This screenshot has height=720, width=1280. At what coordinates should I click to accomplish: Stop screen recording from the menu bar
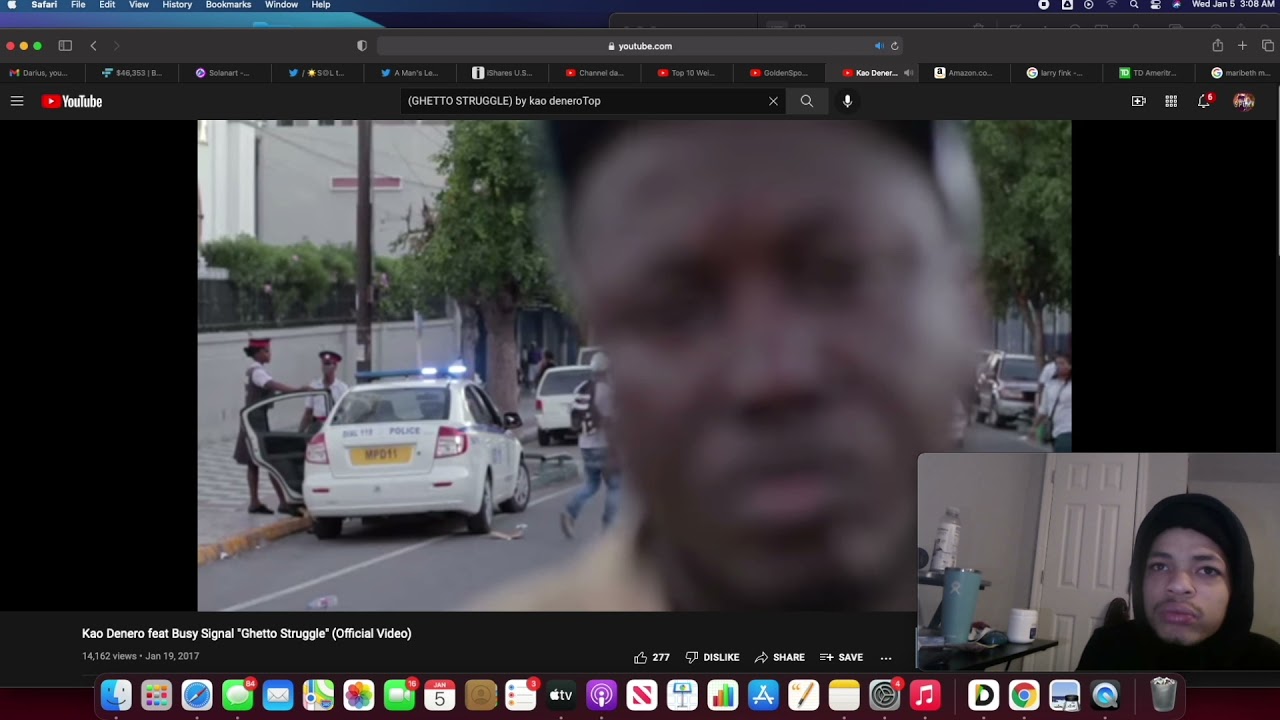(1044, 5)
